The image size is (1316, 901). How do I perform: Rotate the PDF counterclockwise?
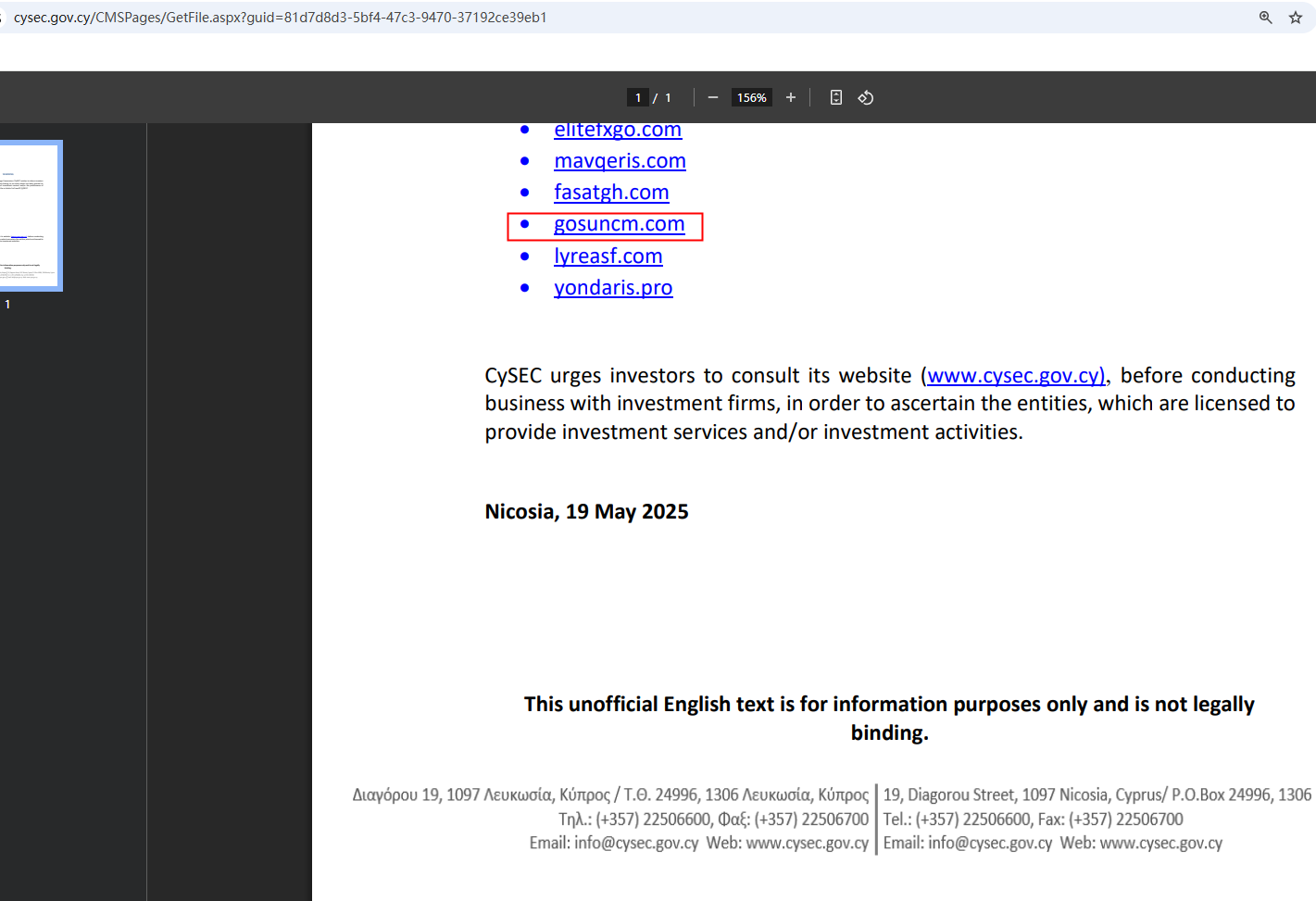click(865, 97)
